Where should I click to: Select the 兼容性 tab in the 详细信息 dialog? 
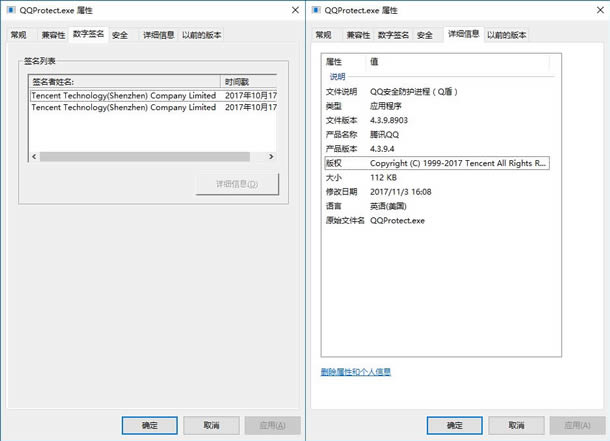[x=358, y=35]
